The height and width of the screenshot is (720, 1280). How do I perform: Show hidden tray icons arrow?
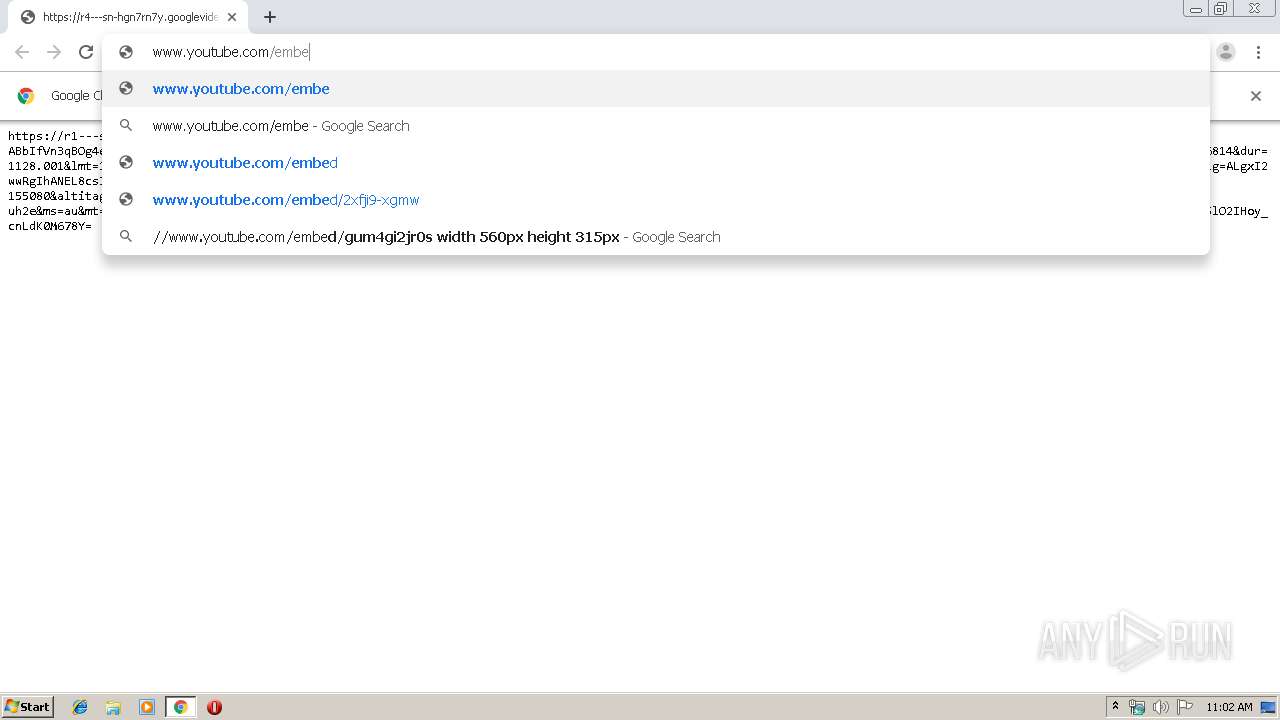click(x=1115, y=707)
